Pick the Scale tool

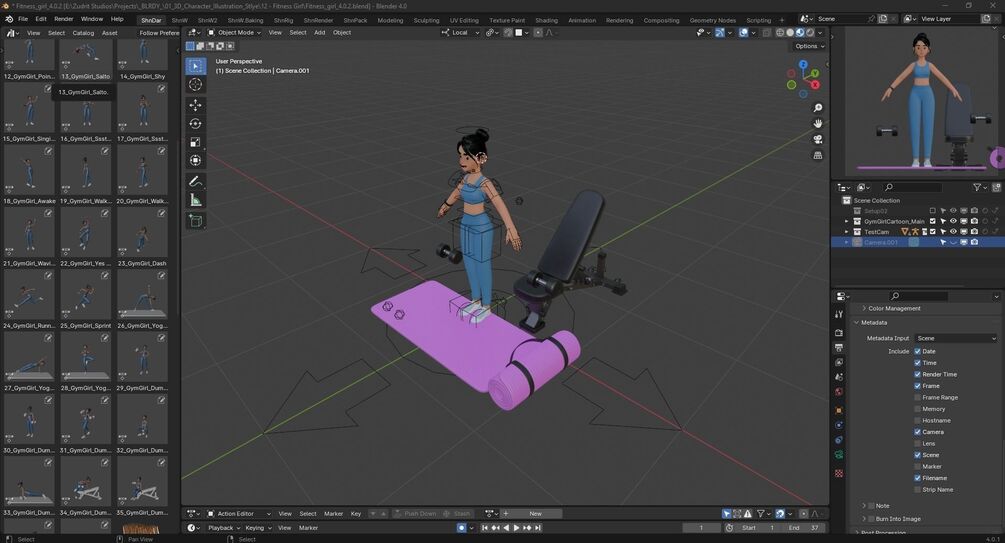tap(195, 142)
